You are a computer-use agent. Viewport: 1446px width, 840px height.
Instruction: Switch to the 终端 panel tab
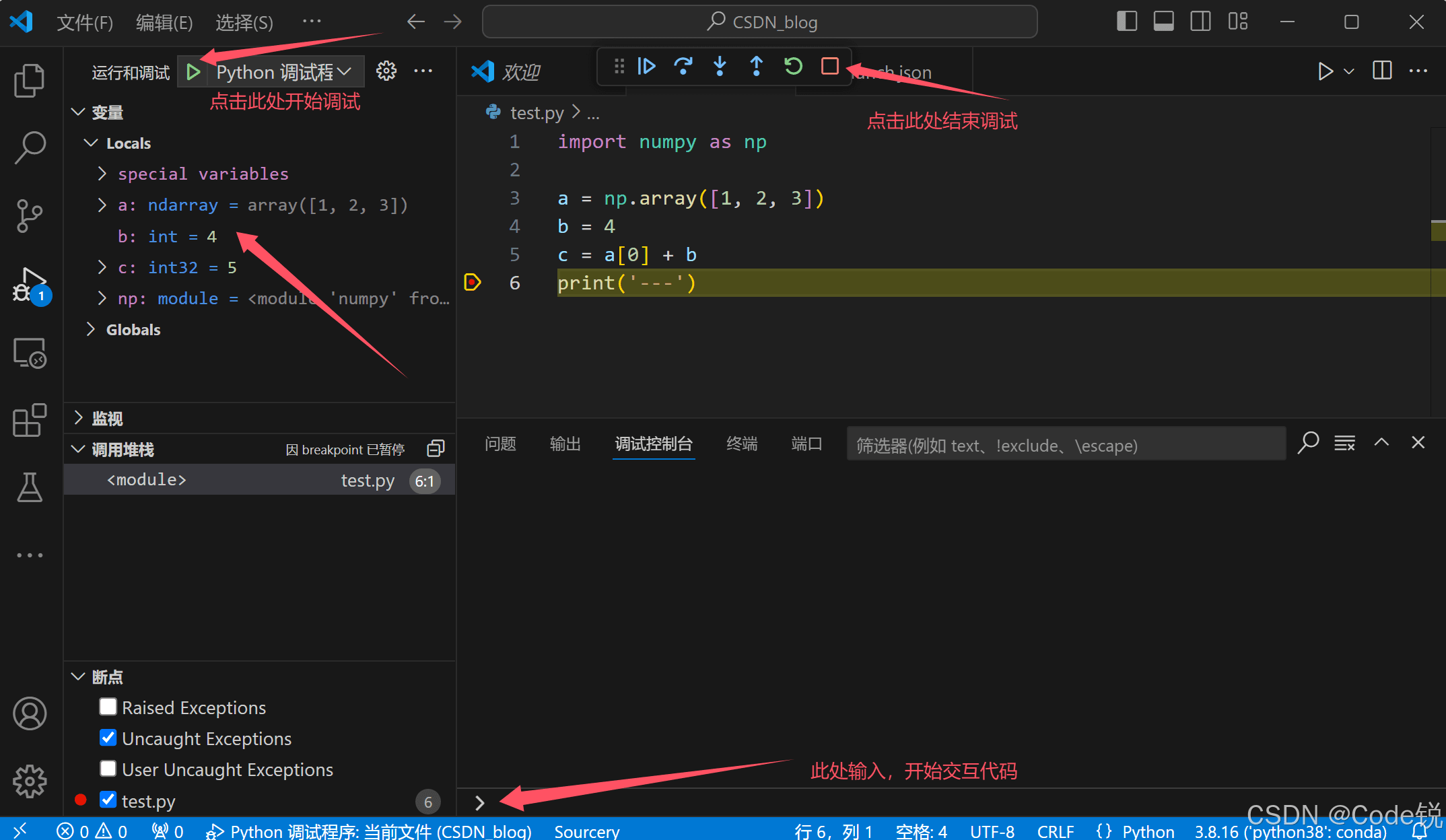(x=742, y=444)
